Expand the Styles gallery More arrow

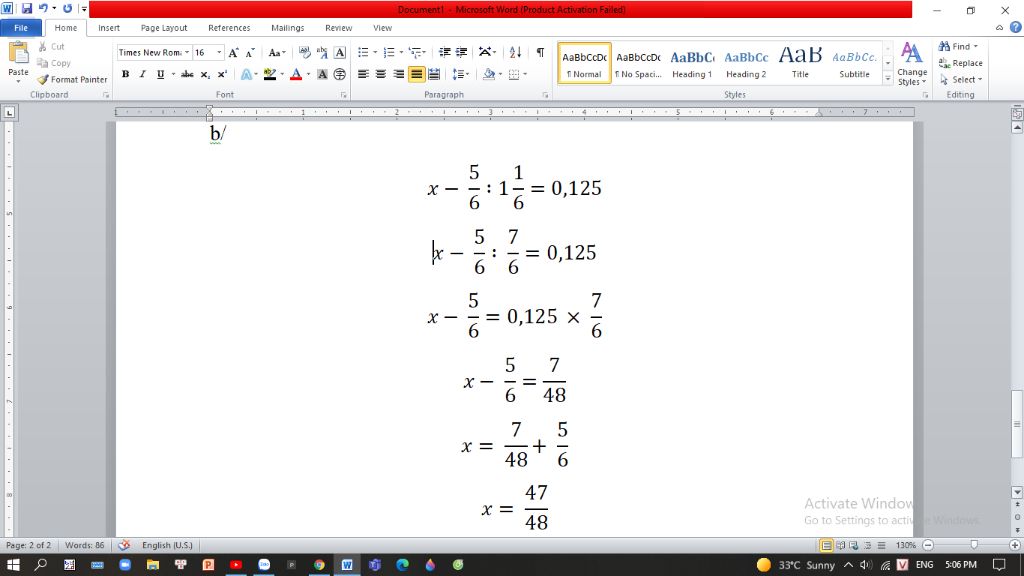888,78
